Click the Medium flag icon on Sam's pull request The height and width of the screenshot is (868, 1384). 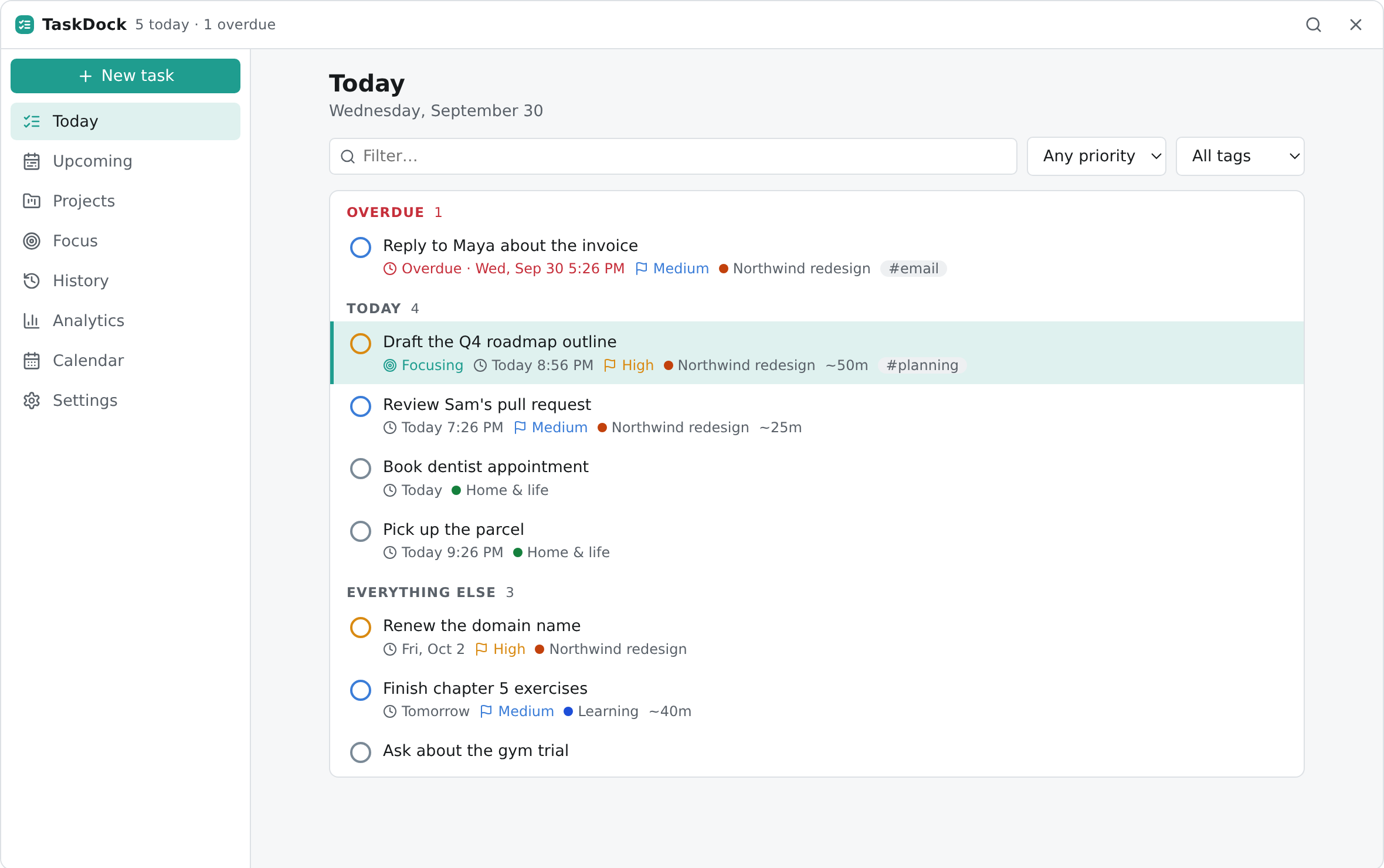click(x=520, y=428)
